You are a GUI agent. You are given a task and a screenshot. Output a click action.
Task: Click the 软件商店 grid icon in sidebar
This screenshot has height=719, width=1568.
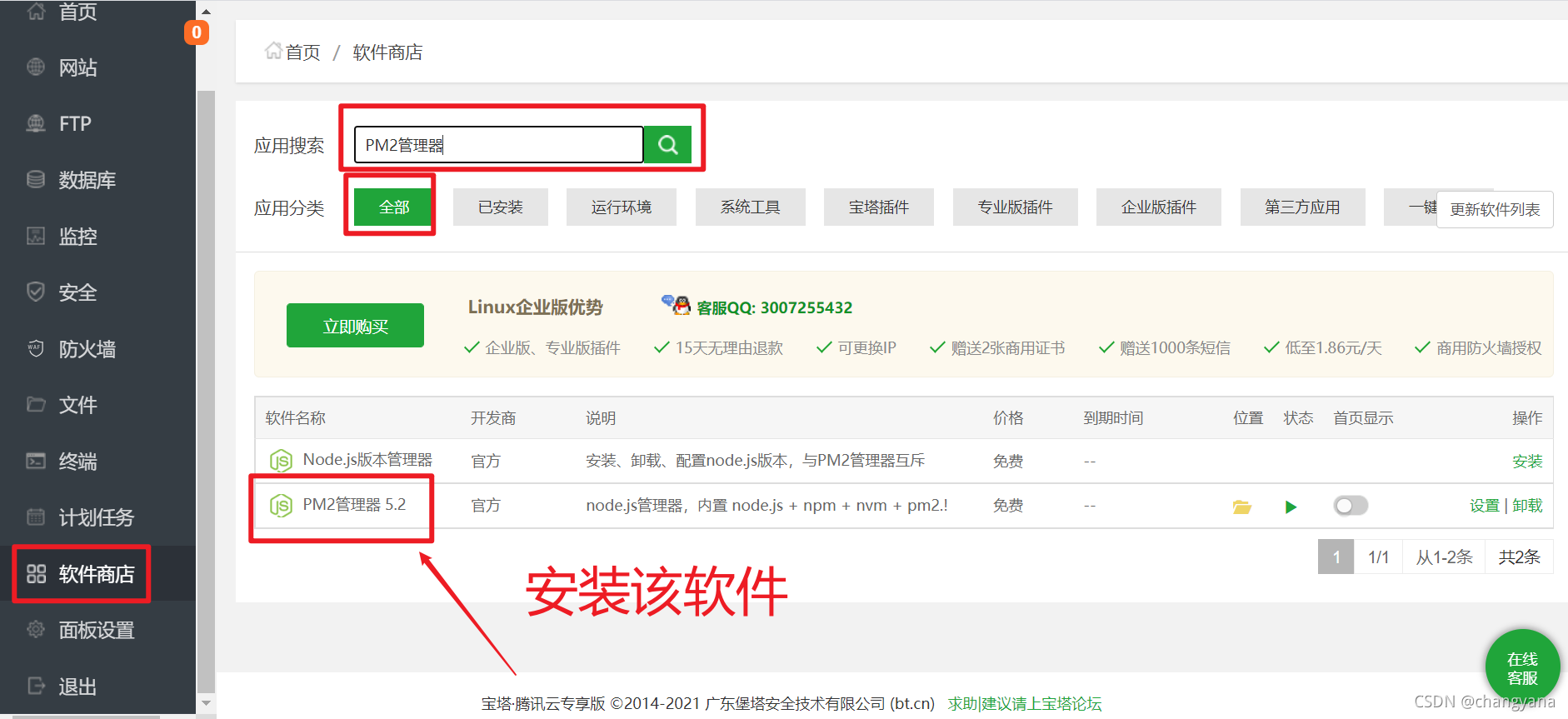tap(36, 573)
